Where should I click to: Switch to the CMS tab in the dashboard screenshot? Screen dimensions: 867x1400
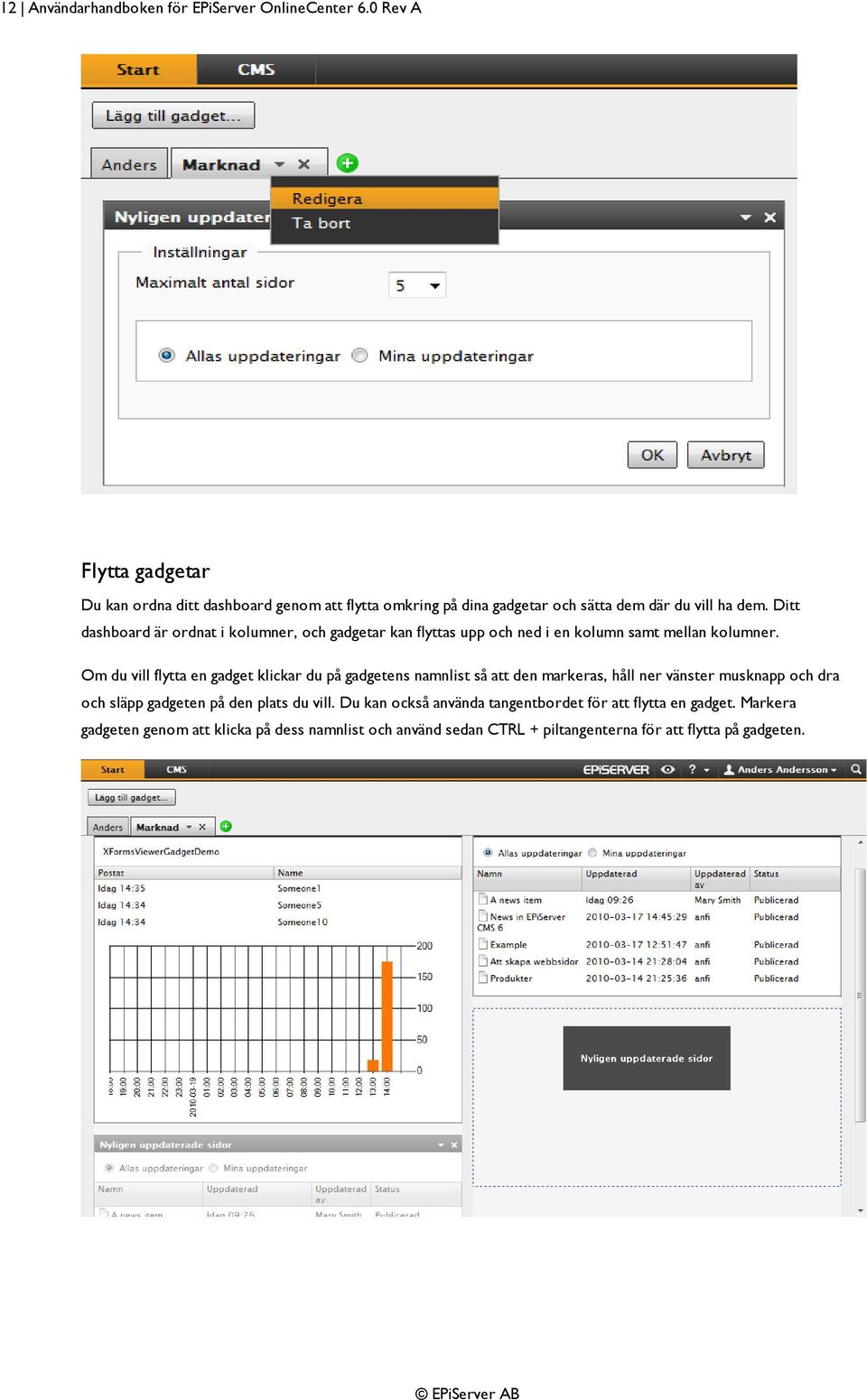(176, 770)
